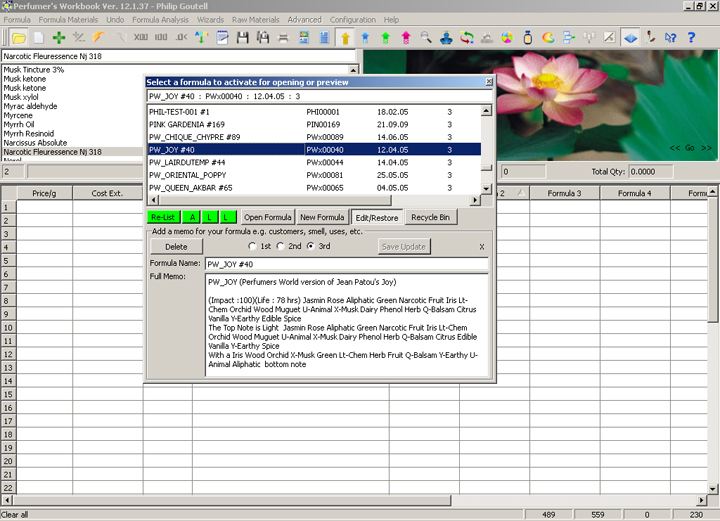Click inside the Full Memo text area

347,325
